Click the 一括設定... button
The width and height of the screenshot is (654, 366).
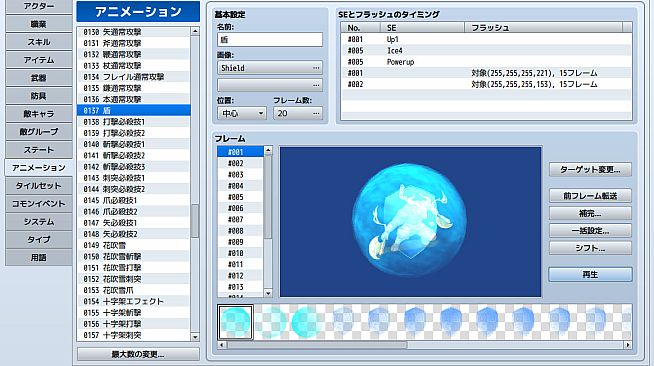[590, 231]
